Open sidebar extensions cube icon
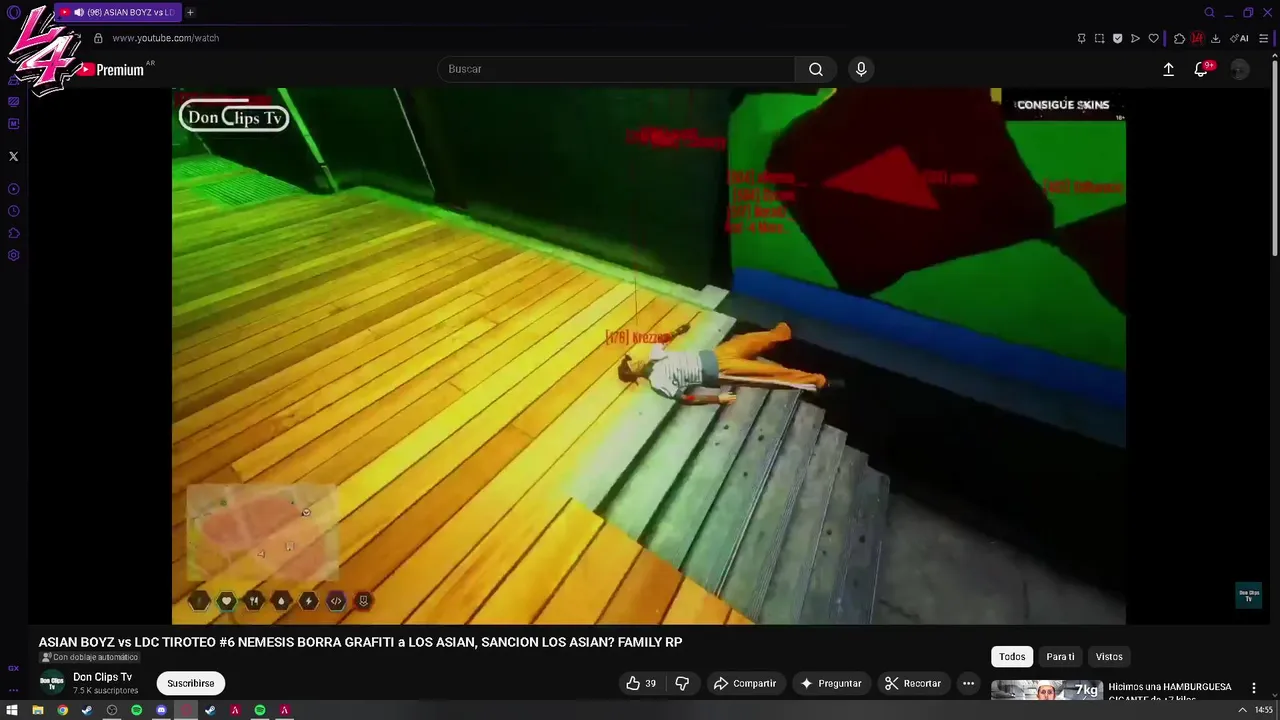The height and width of the screenshot is (720, 1280). click(x=13, y=233)
